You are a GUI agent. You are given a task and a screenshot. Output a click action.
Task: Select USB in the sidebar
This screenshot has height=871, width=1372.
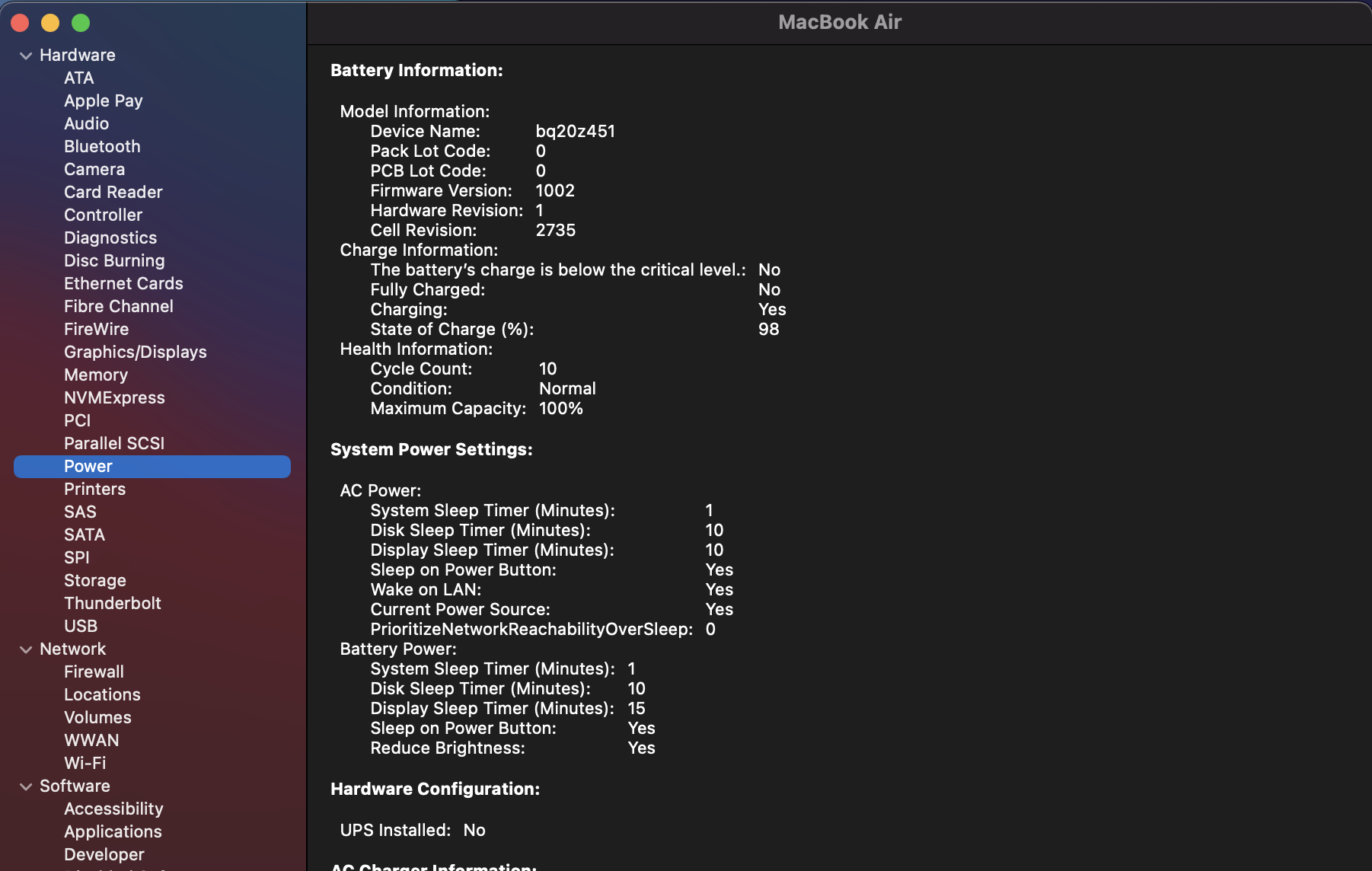tap(81, 627)
